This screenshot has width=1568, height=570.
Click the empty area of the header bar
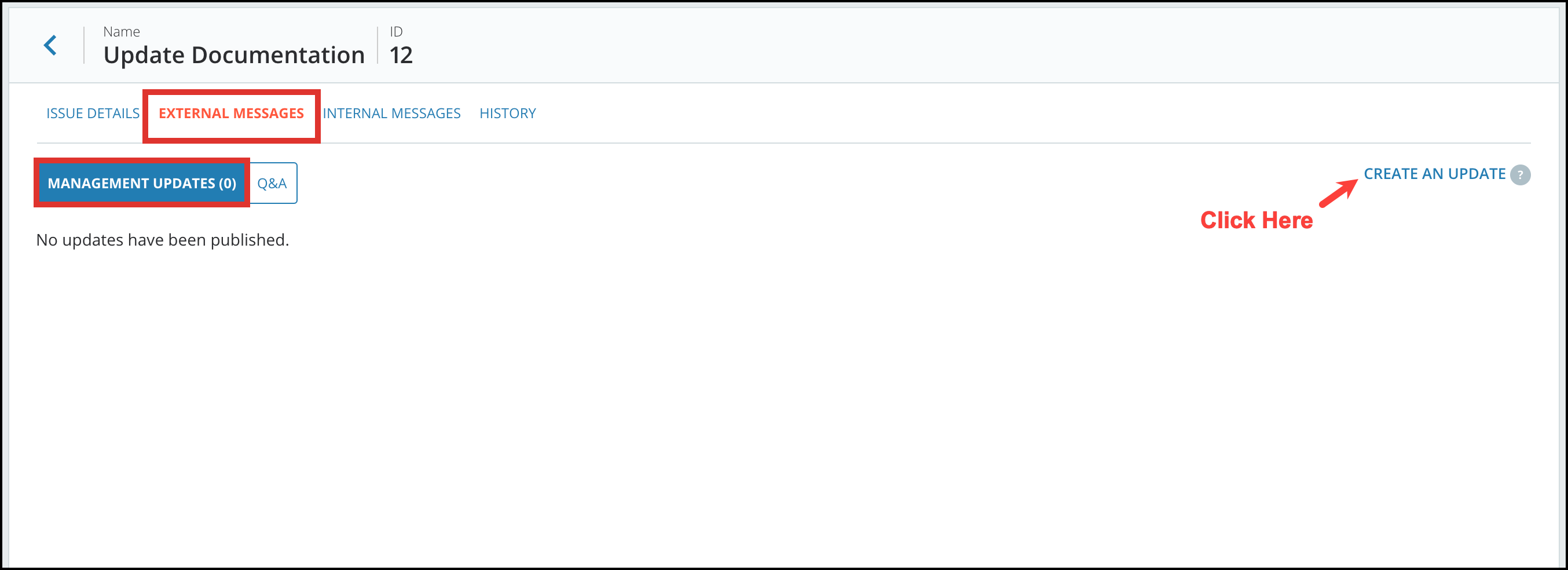point(913,46)
